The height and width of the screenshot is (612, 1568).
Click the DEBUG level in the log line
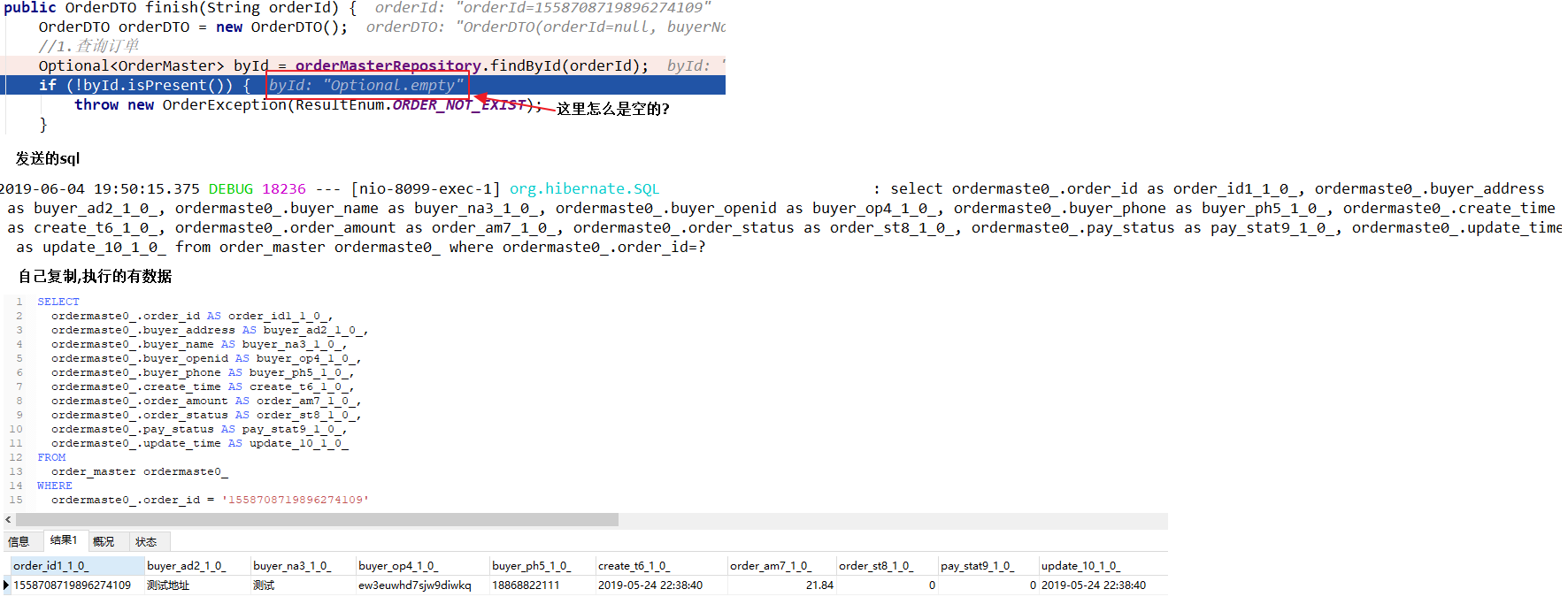click(231, 188)
